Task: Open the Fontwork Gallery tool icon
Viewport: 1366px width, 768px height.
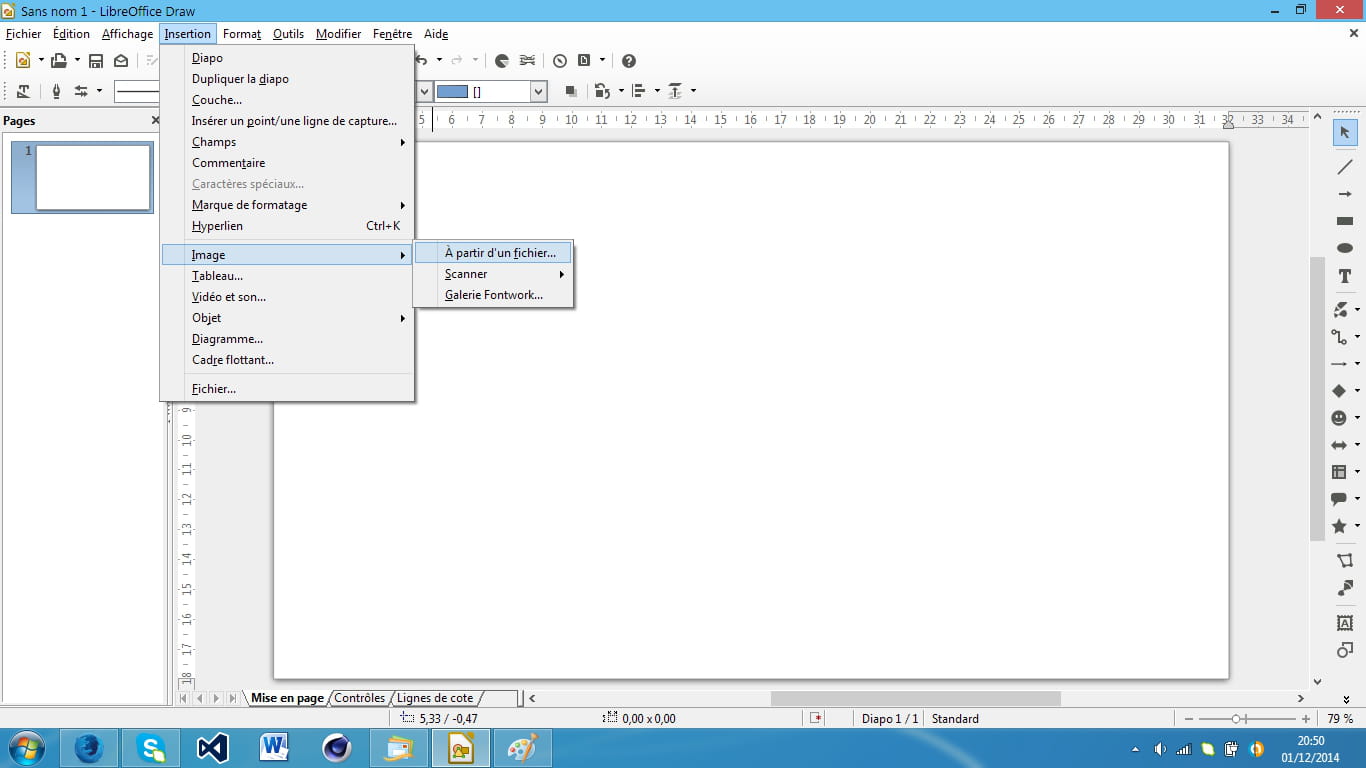Action: (x=1345, y=623)
